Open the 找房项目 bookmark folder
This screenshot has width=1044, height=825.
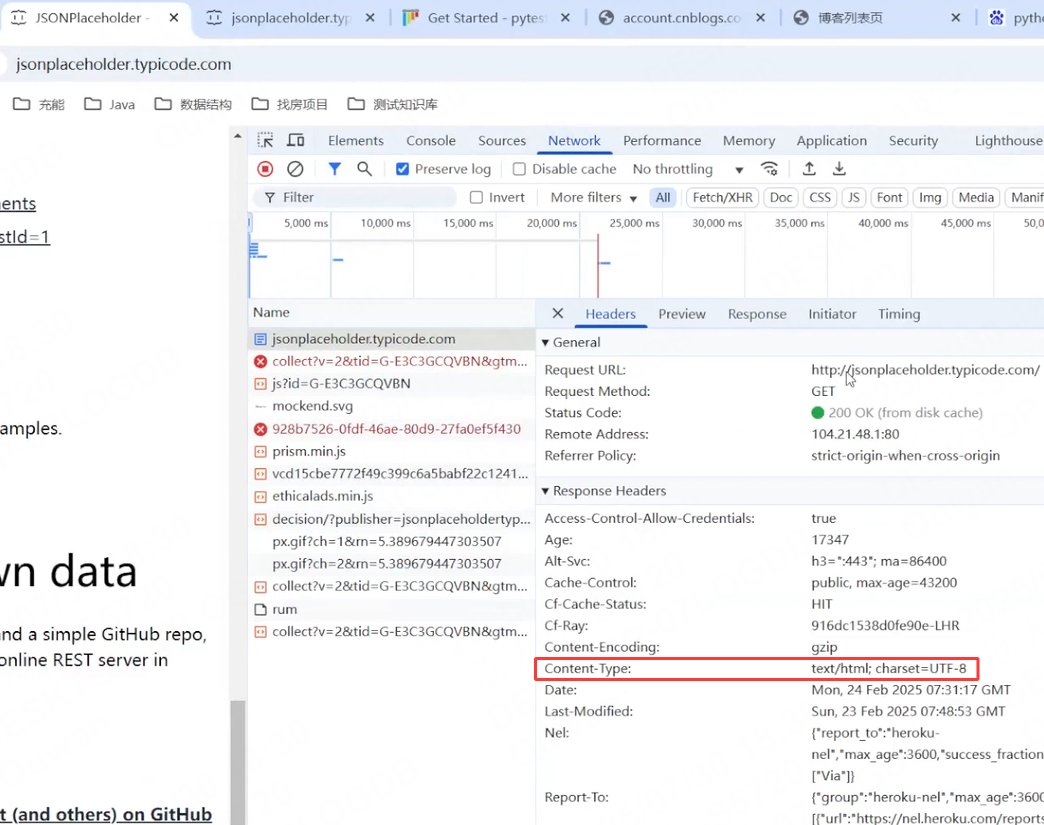tap(290, 105)
